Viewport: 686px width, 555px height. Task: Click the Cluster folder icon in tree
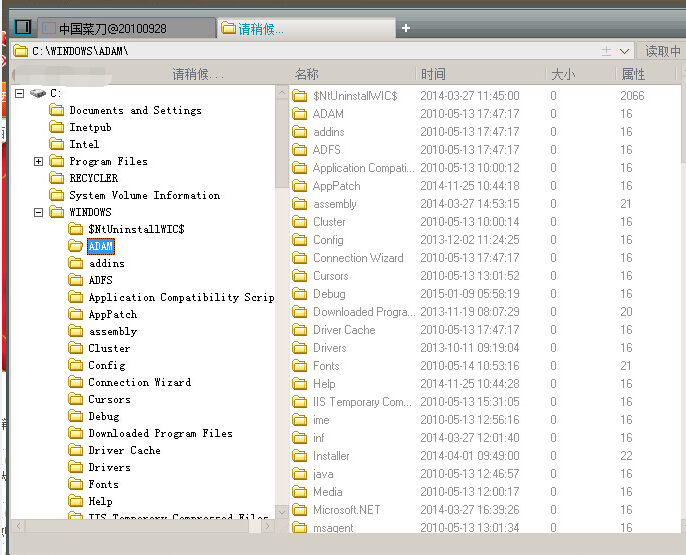coord(76,348)
